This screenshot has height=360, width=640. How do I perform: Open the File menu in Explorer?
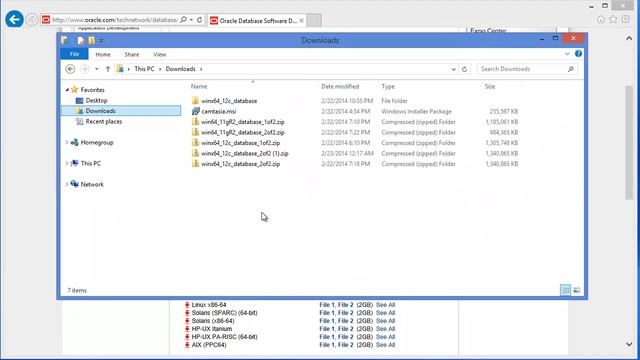point(74,54)
